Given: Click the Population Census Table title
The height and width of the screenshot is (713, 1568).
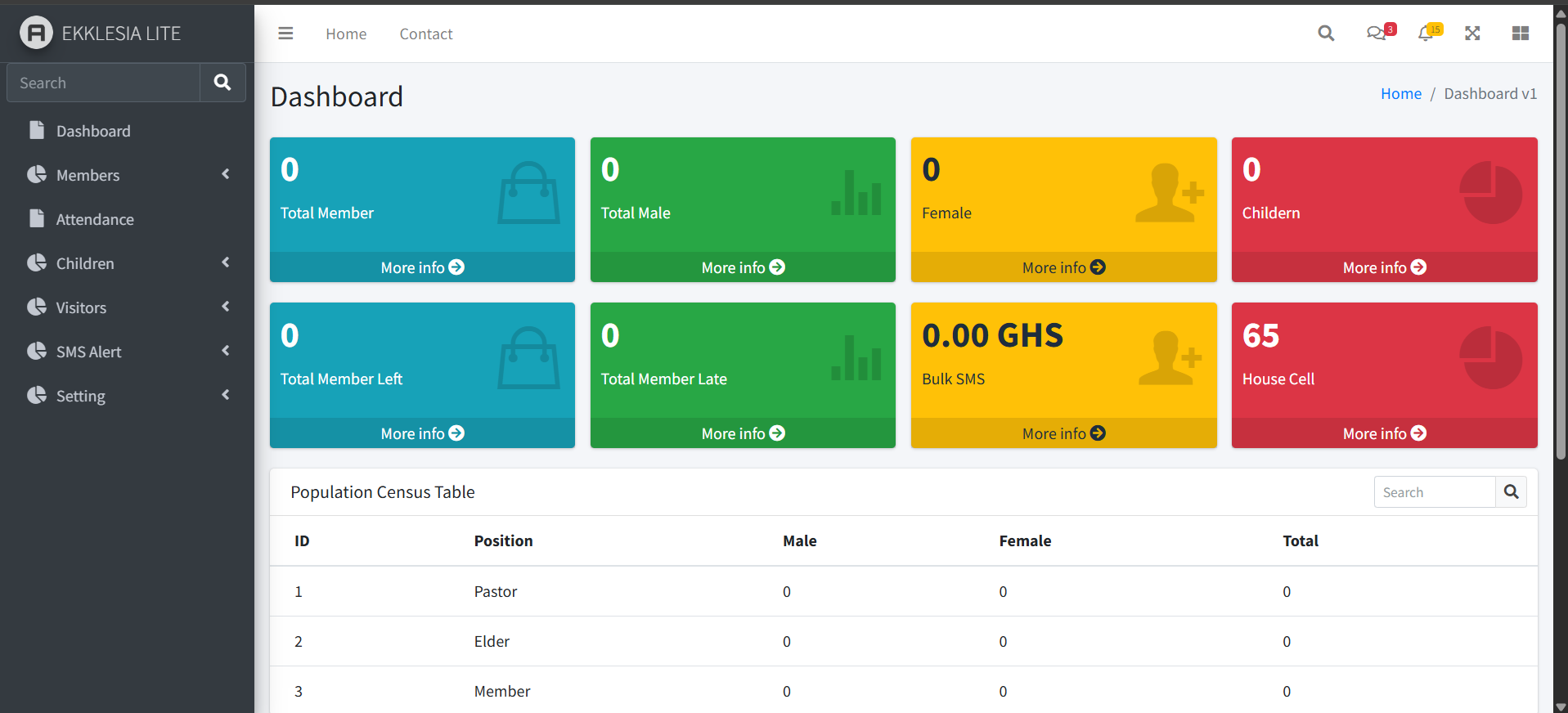Looking at the screenshot, I should pyautogui.click(x=383, y=492).
